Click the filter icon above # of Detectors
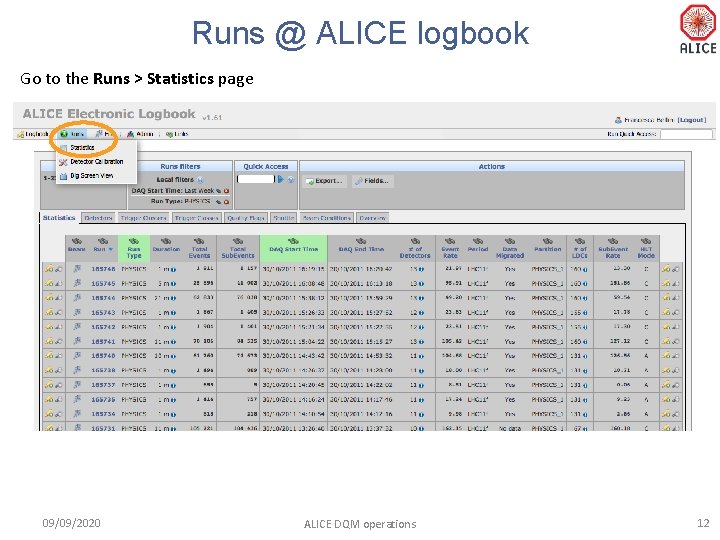The image size is (720, 540). coord(415,241)
